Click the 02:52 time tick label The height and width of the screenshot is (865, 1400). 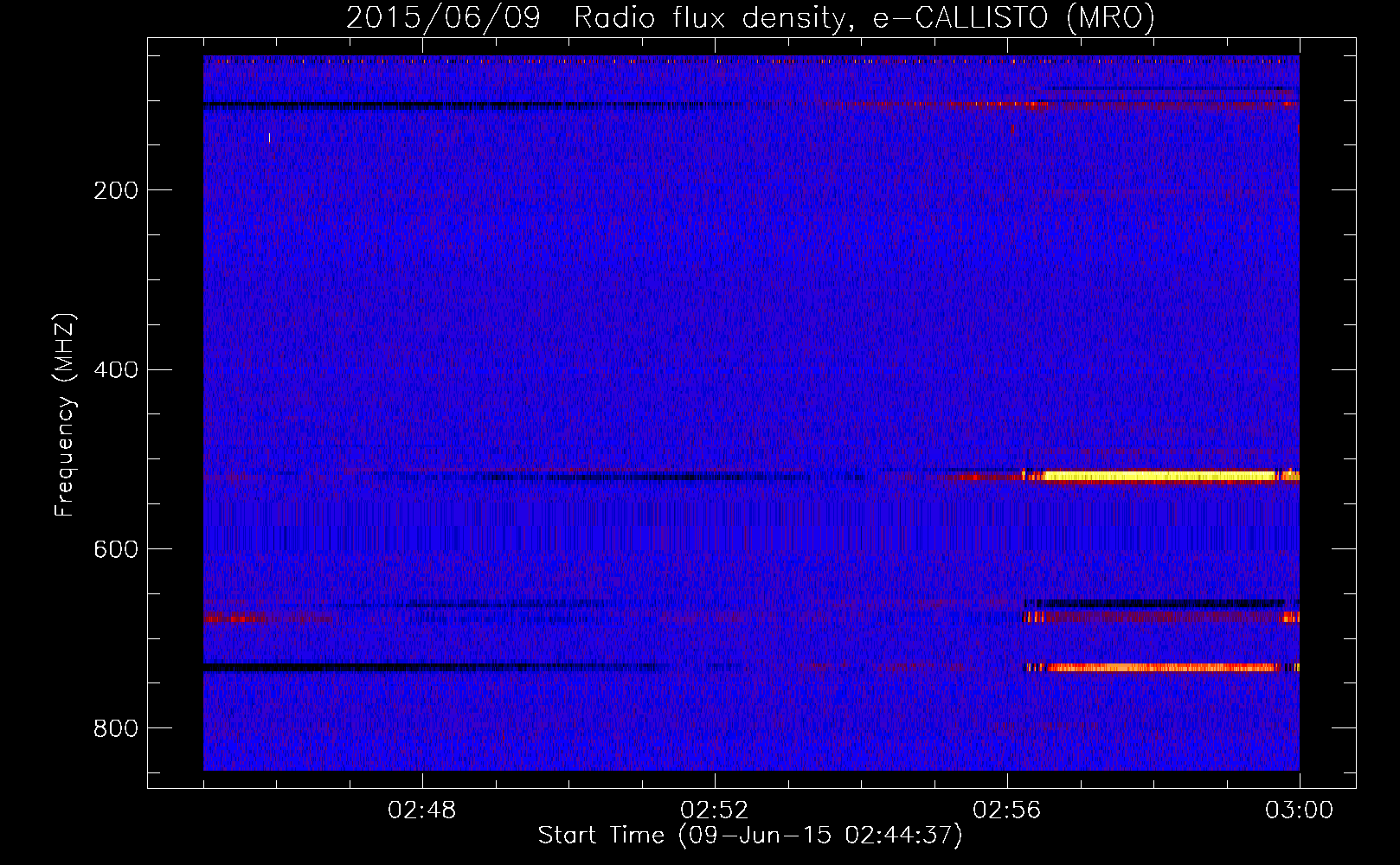point(715,811)
